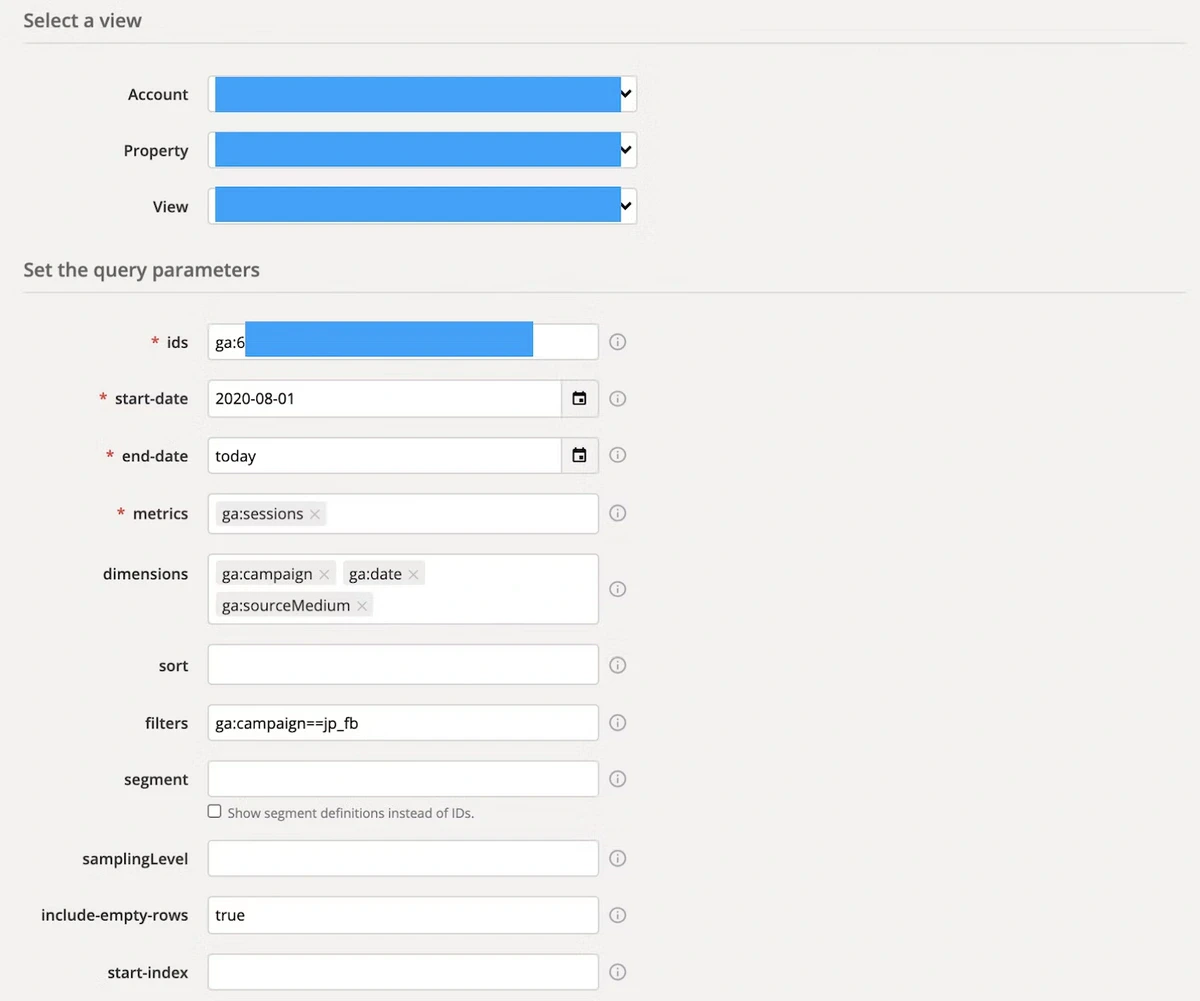The height and width of the screenshot is (1001, 1200).
Task: Focus the empty segment field
Action: click(403, 779)
